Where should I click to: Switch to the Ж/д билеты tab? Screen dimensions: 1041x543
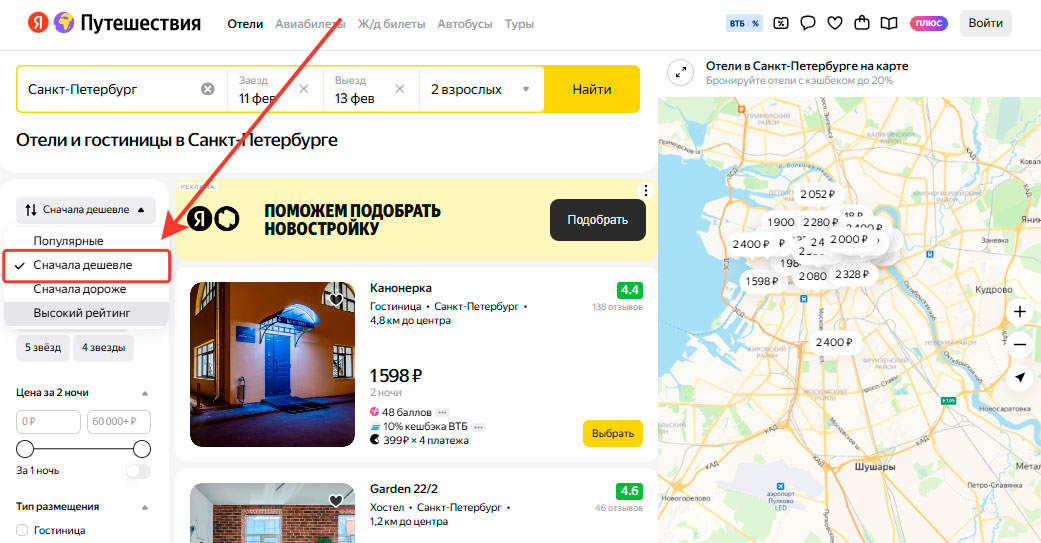click(391, 24)
